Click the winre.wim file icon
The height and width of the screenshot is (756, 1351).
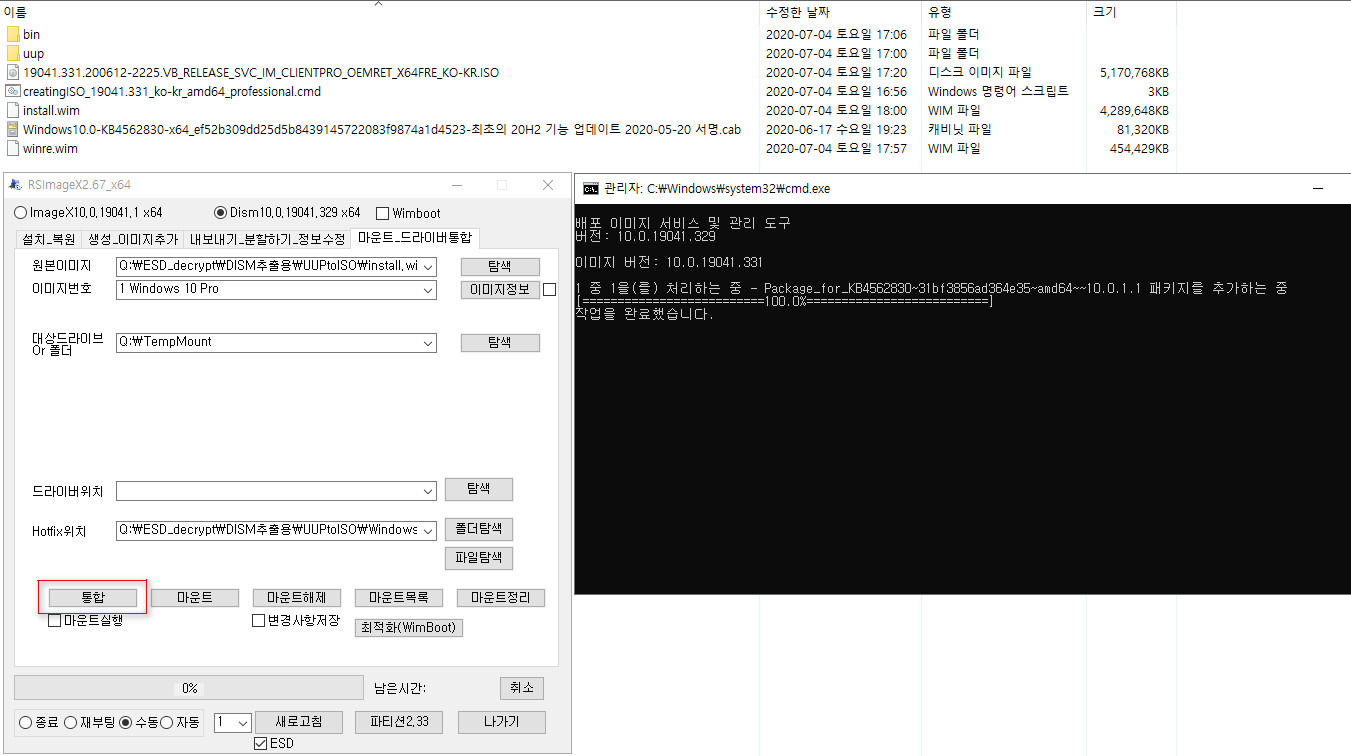pyautogui.click(x=13, y=148)
